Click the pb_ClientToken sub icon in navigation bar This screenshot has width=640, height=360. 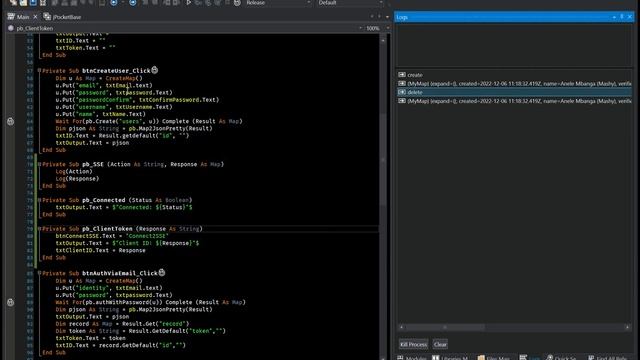(x=11, y=28)
